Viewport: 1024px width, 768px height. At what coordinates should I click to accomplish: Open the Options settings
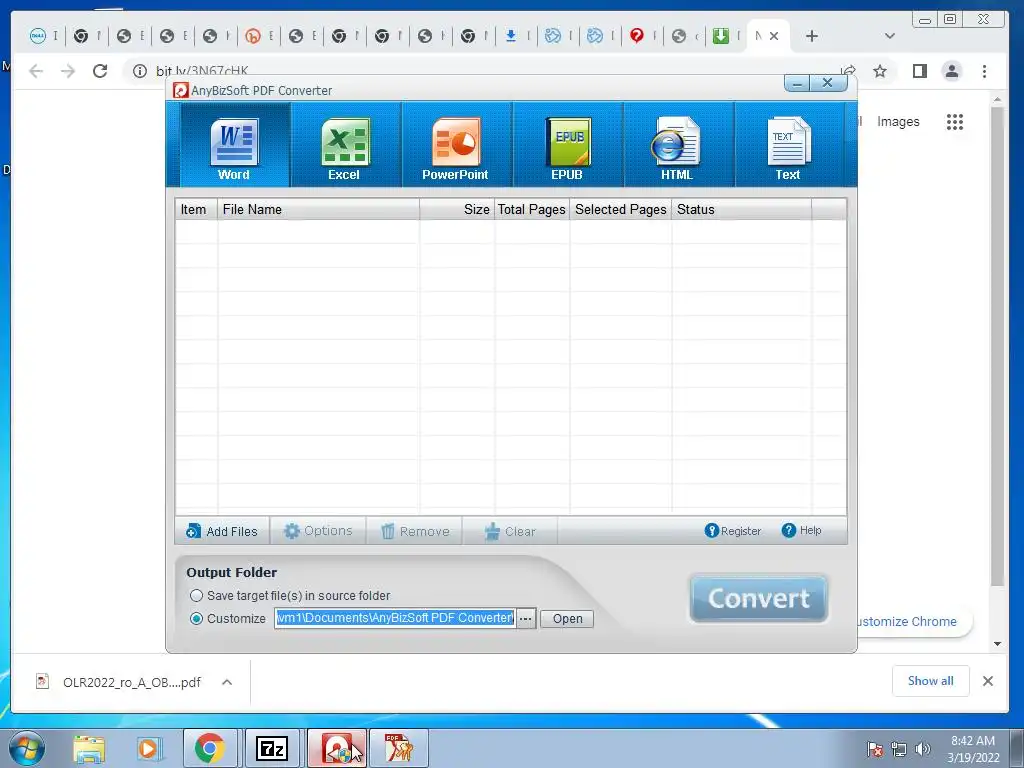[x=318, y=531]
